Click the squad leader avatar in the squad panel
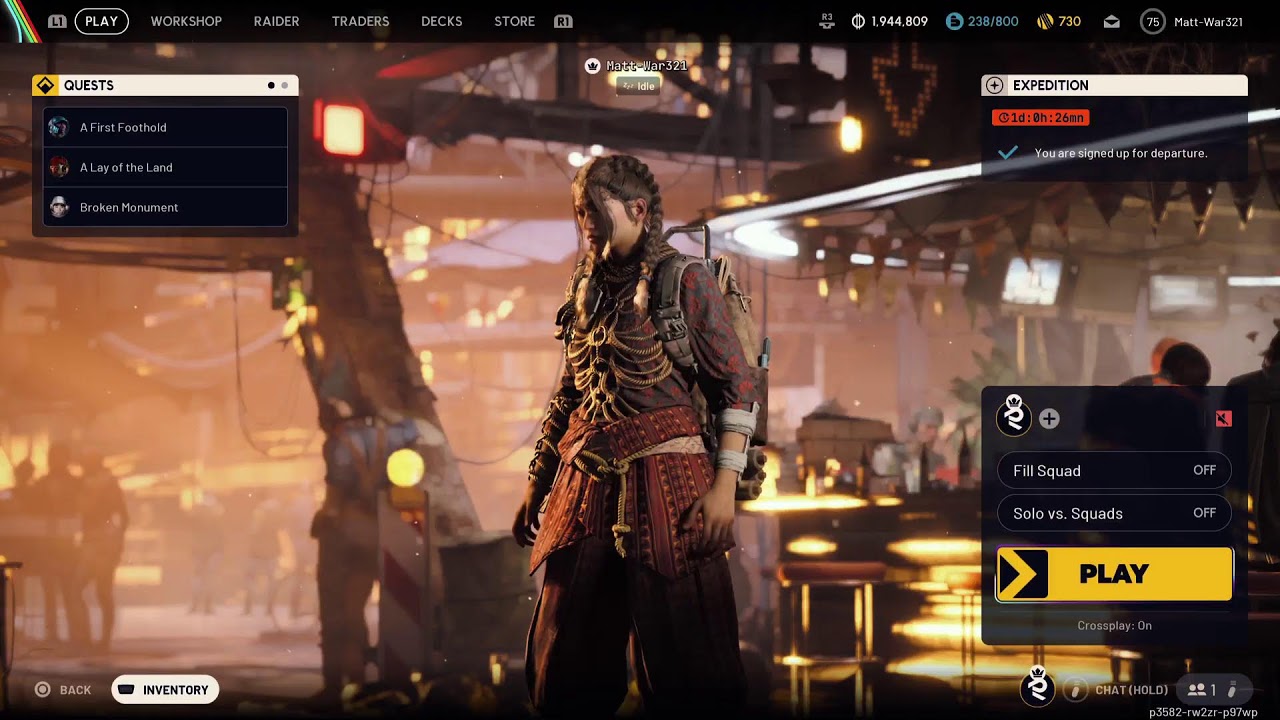The height and width of the screenshot is (720, 1280). (x=1014, y=415)
